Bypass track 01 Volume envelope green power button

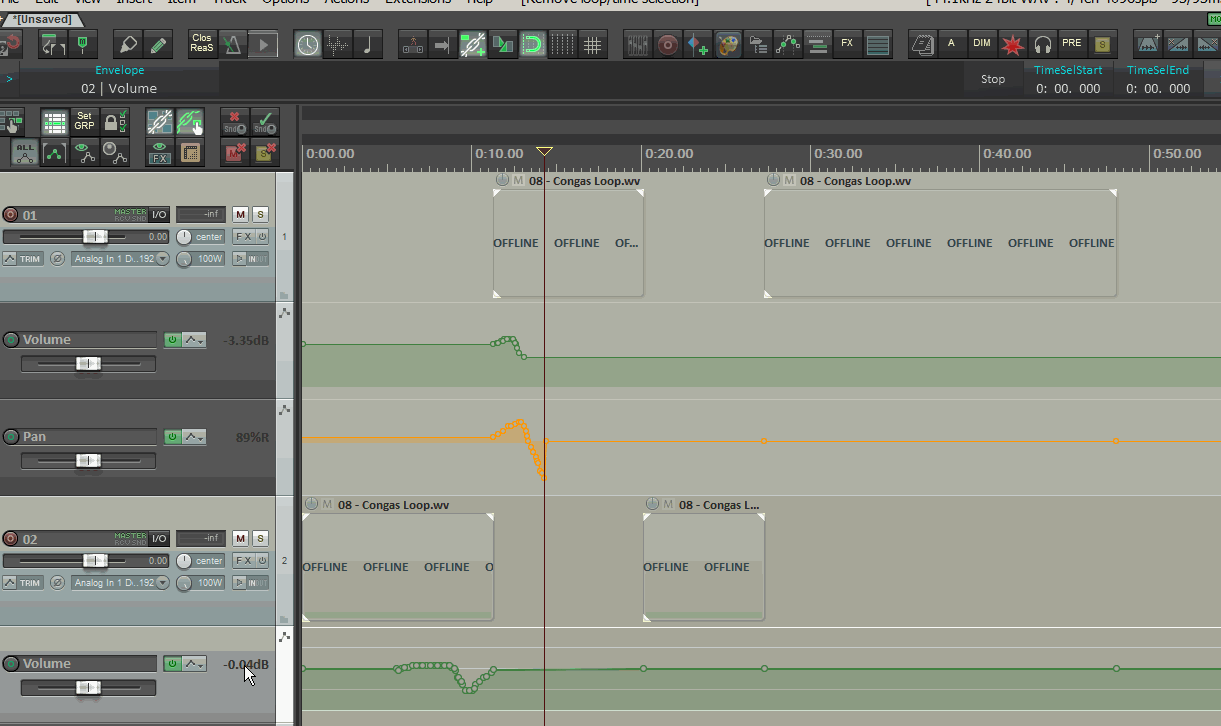(172, 340)
